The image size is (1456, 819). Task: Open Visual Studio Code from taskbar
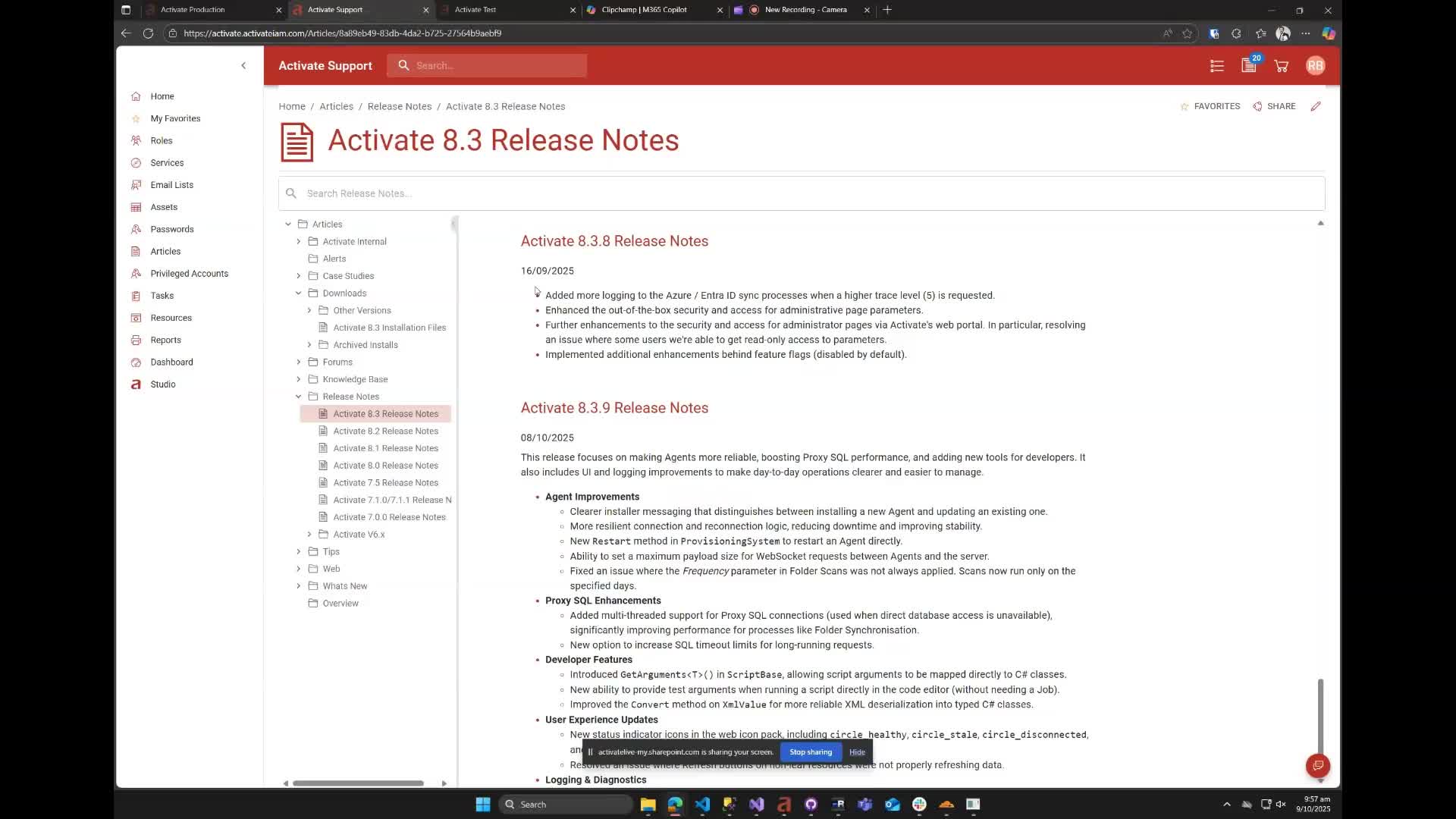click(702, 805)
